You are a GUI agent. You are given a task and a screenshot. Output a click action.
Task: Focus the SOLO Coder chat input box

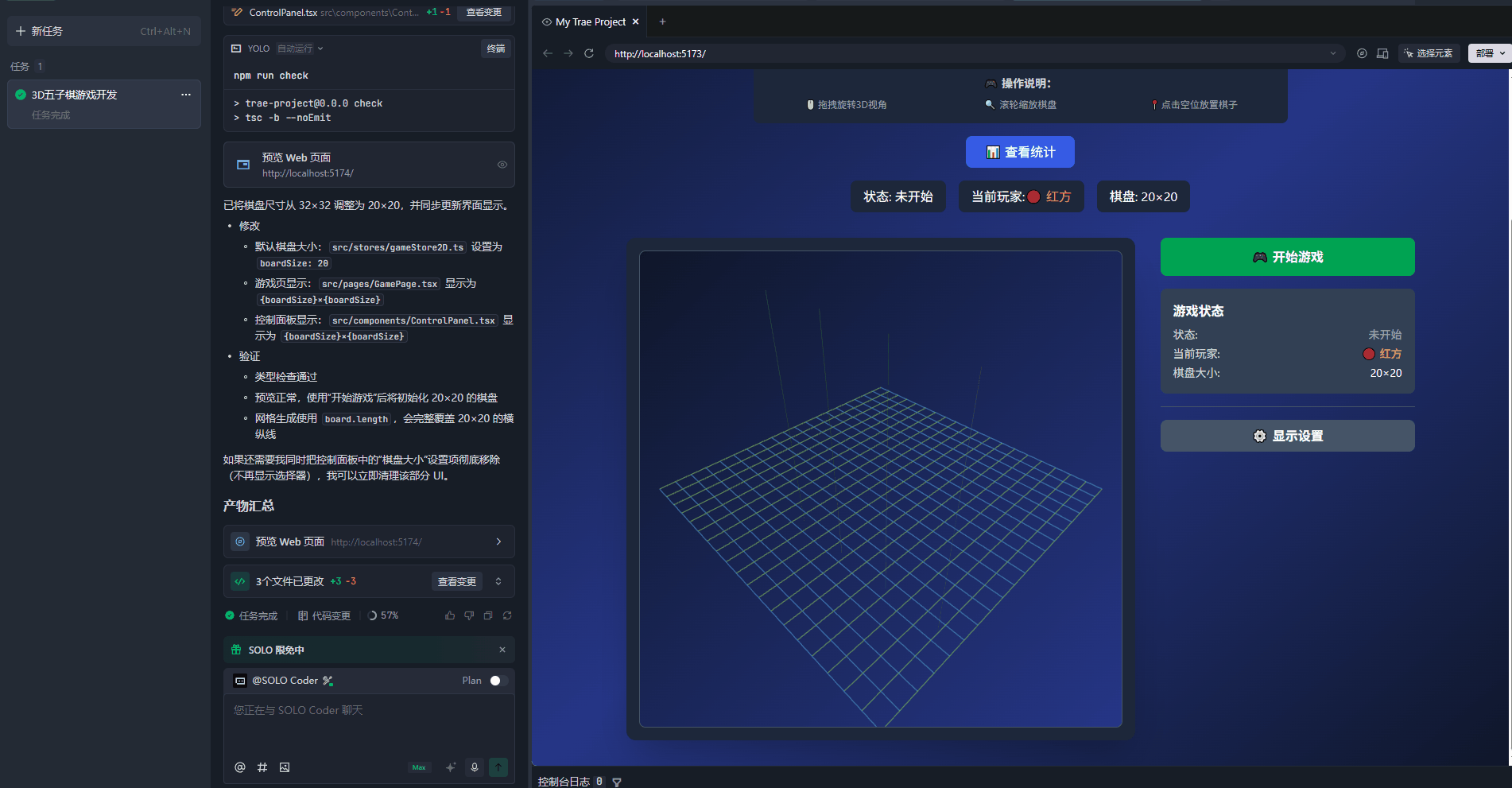[x=369, y=724]
